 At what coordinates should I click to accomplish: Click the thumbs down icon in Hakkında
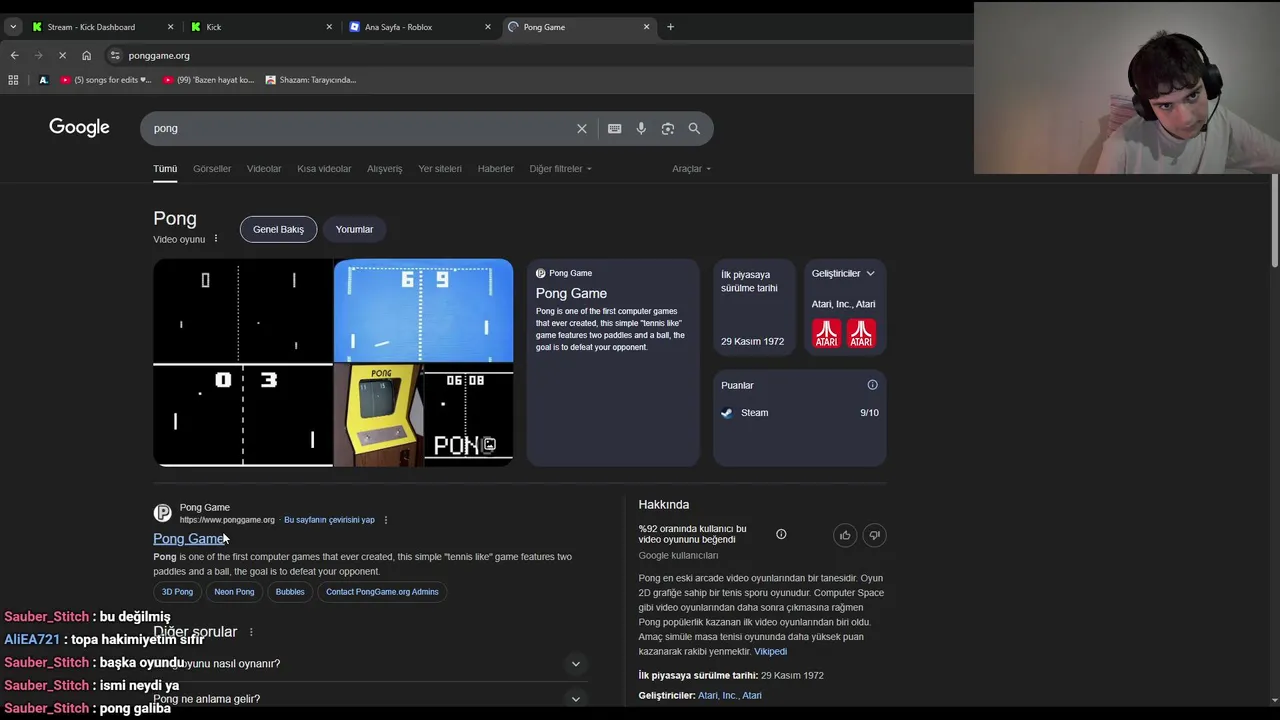pos(874,535)
